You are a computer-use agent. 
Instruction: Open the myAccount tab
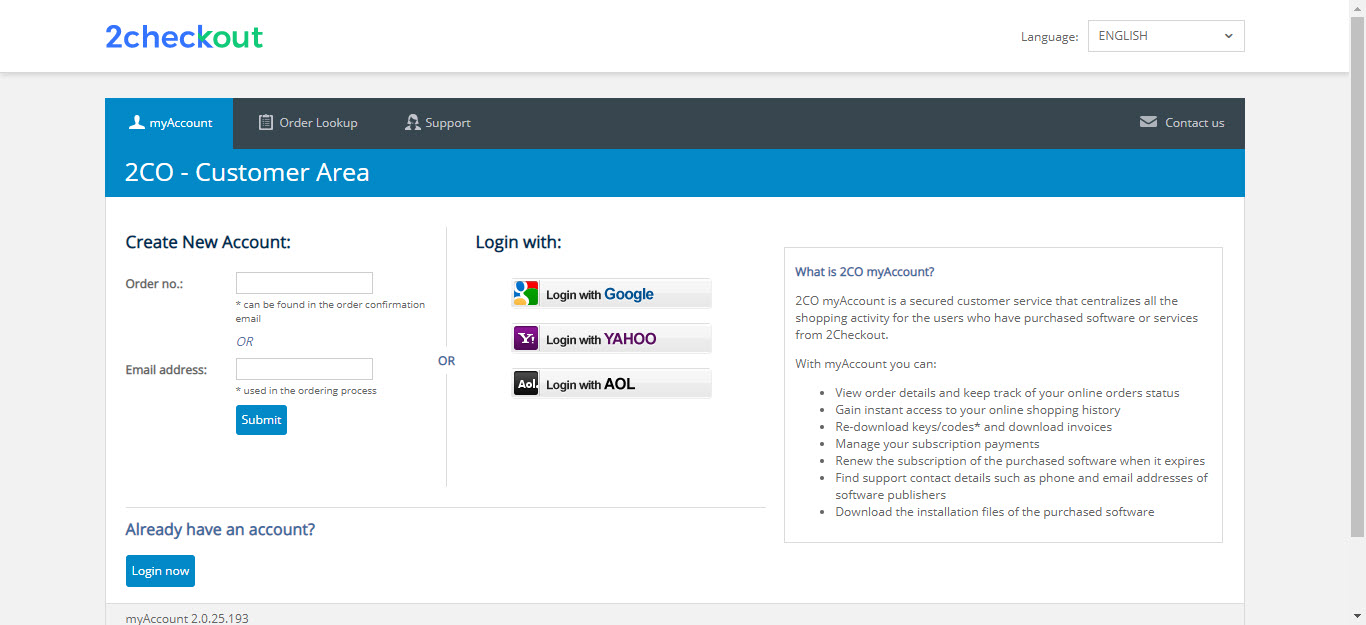pos(169,123)
